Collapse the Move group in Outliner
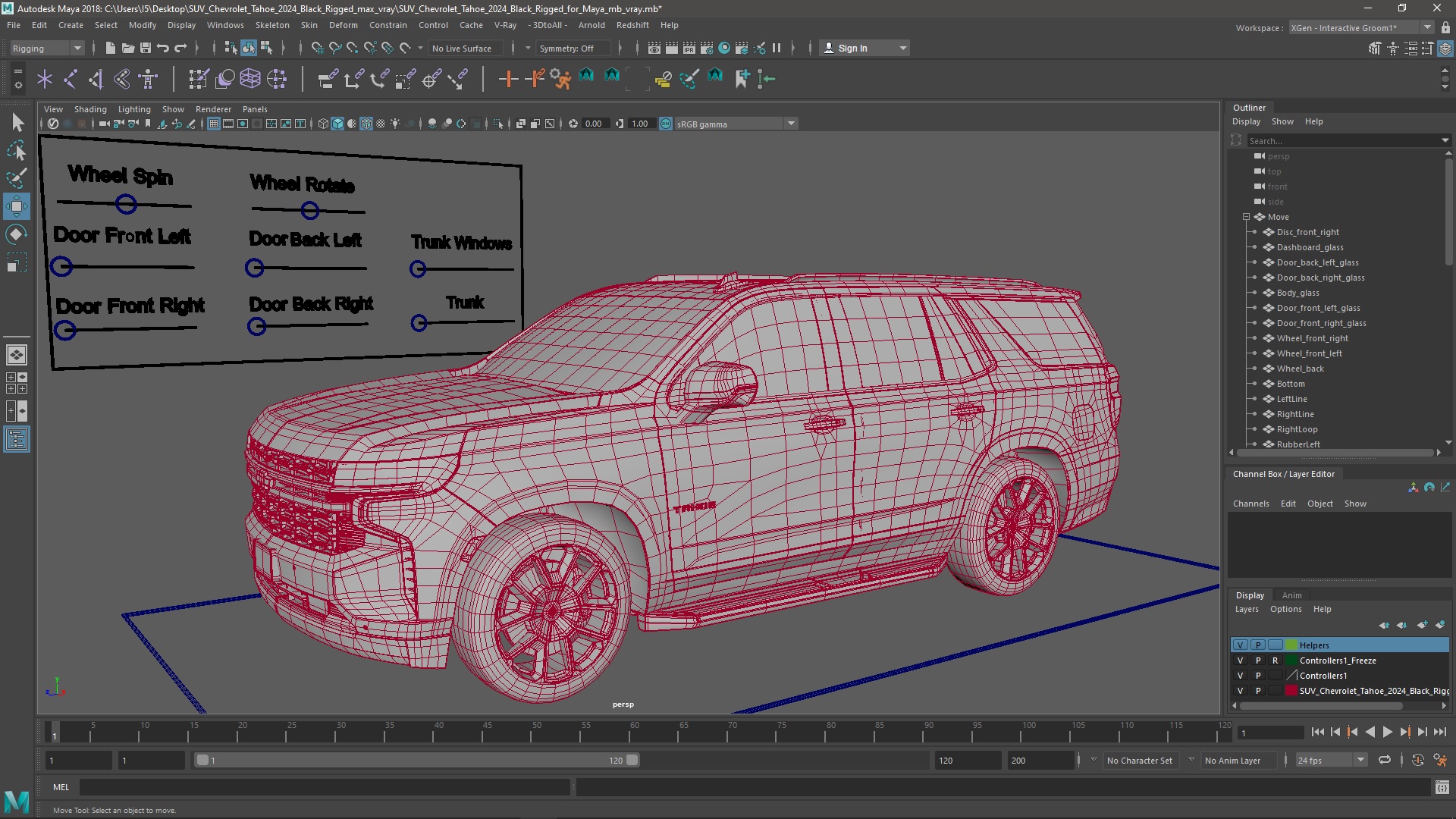The height and width of the screenshot is (819, 1456). click(1246, 217)
